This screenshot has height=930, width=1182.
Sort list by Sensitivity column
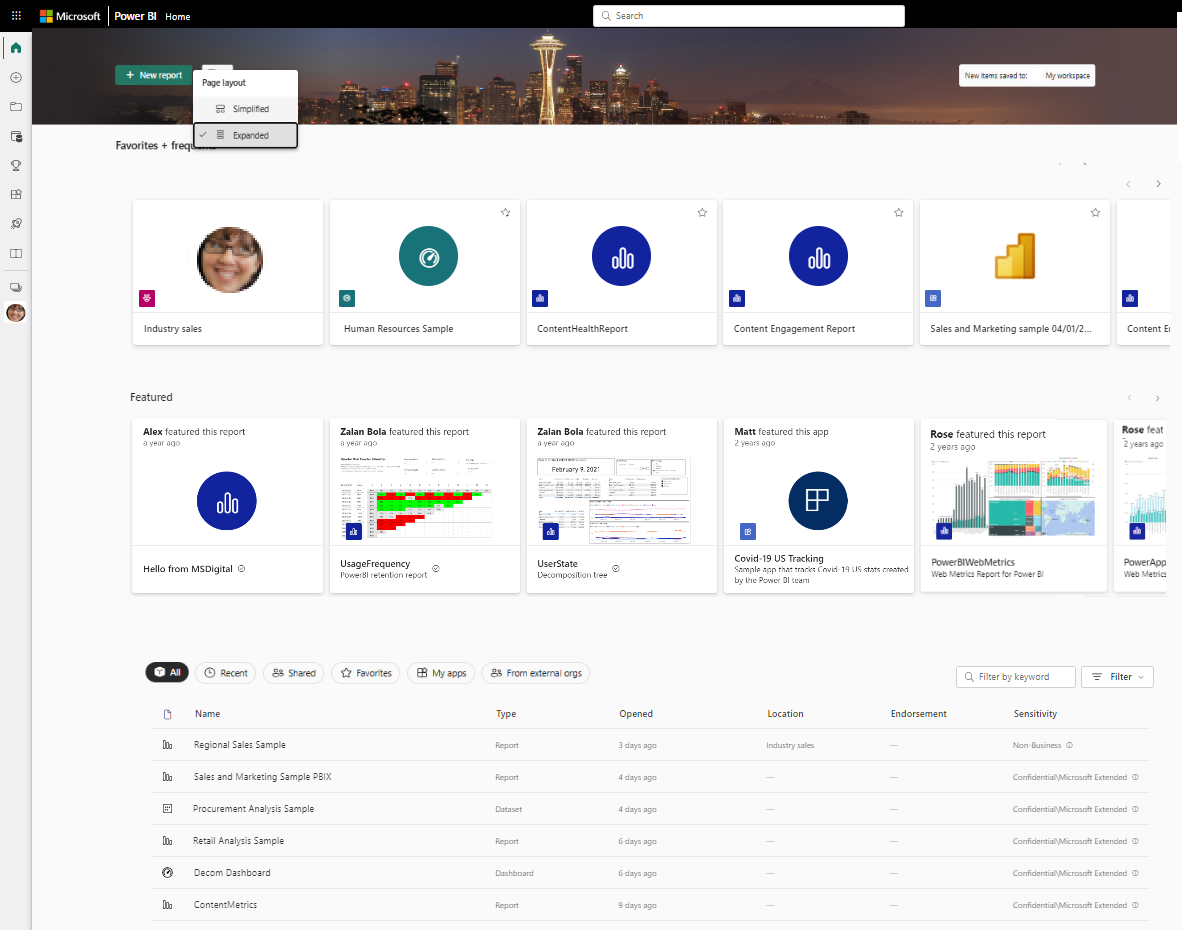[x=1035, y=714]
